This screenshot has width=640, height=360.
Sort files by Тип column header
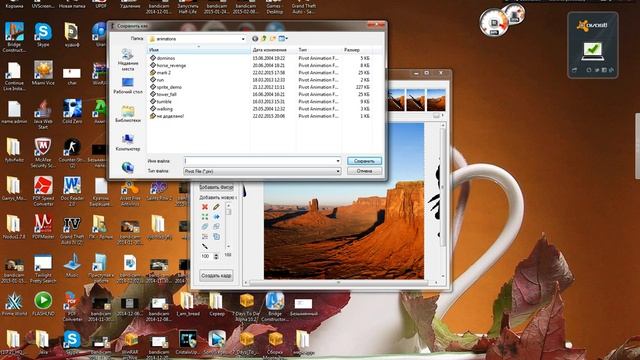coord(318,50)
